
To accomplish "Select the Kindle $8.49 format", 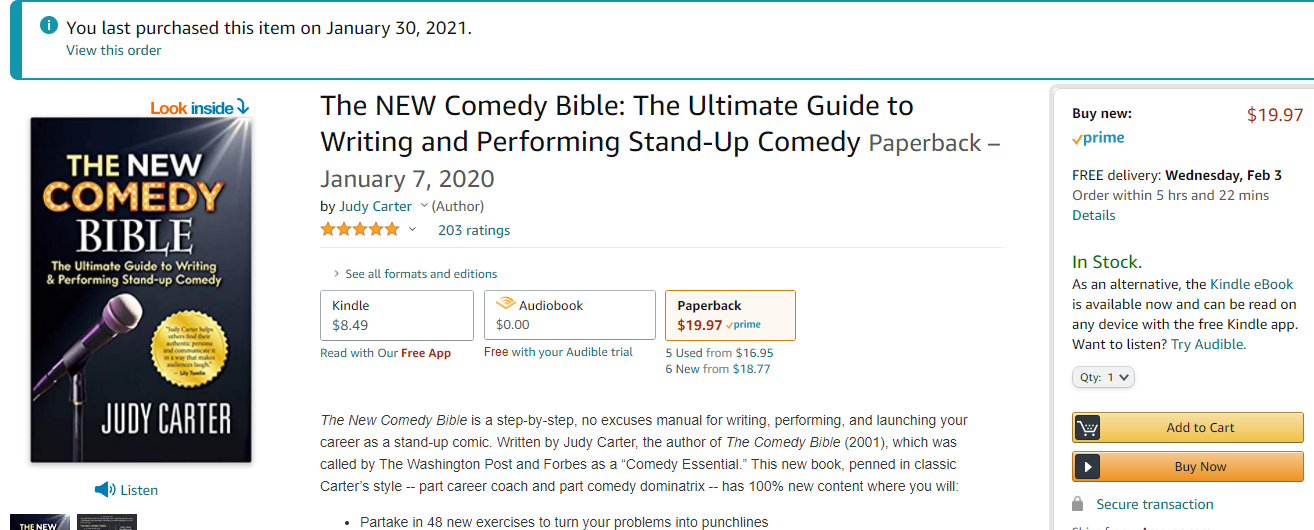I will point(396,315).
